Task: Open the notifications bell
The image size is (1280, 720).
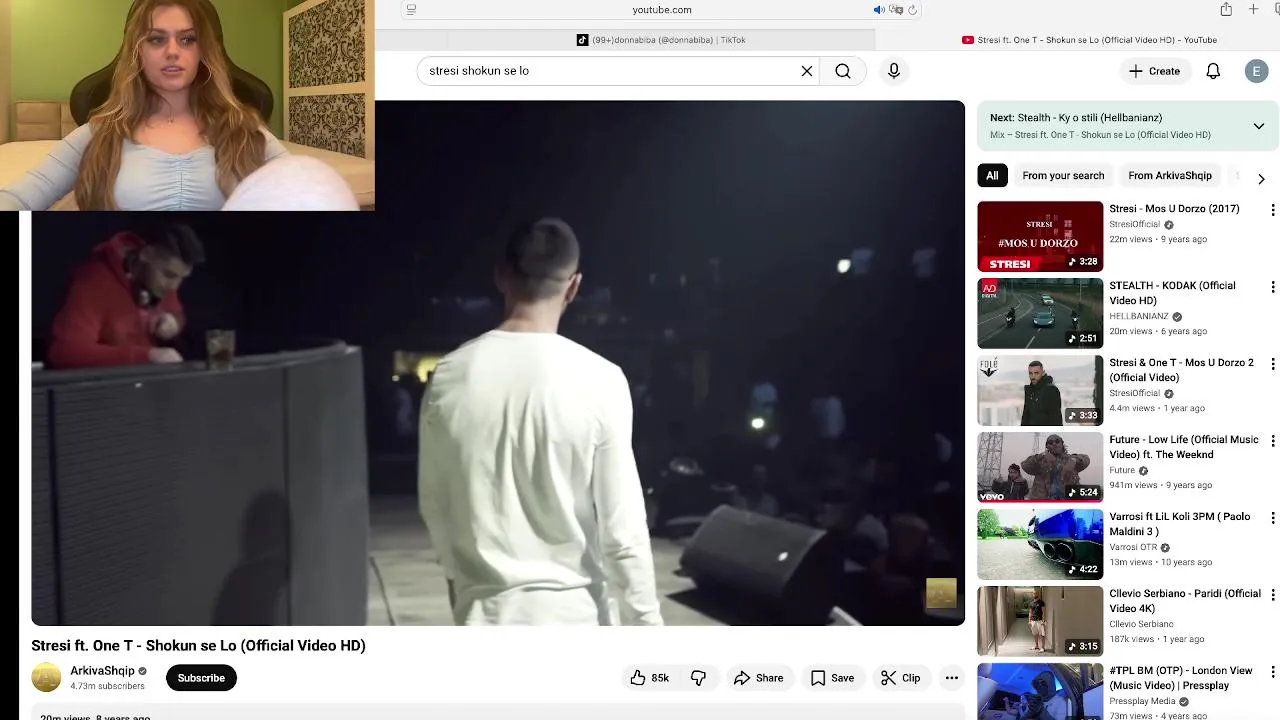Action: 1213,71
